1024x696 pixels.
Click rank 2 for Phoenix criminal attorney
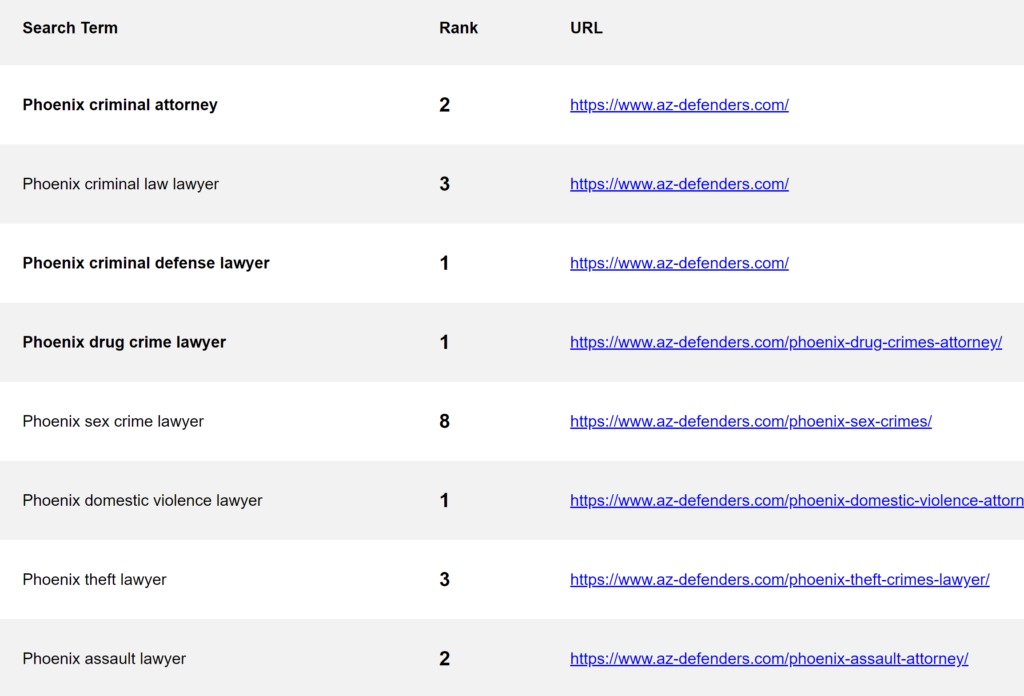445,105
